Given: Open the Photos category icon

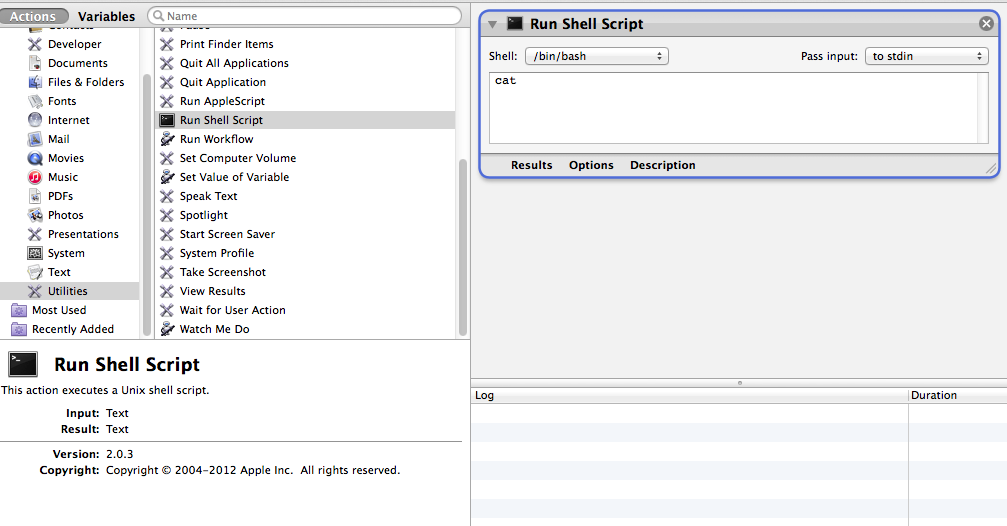Looking at the screenshot, I should tap(35, 215).
